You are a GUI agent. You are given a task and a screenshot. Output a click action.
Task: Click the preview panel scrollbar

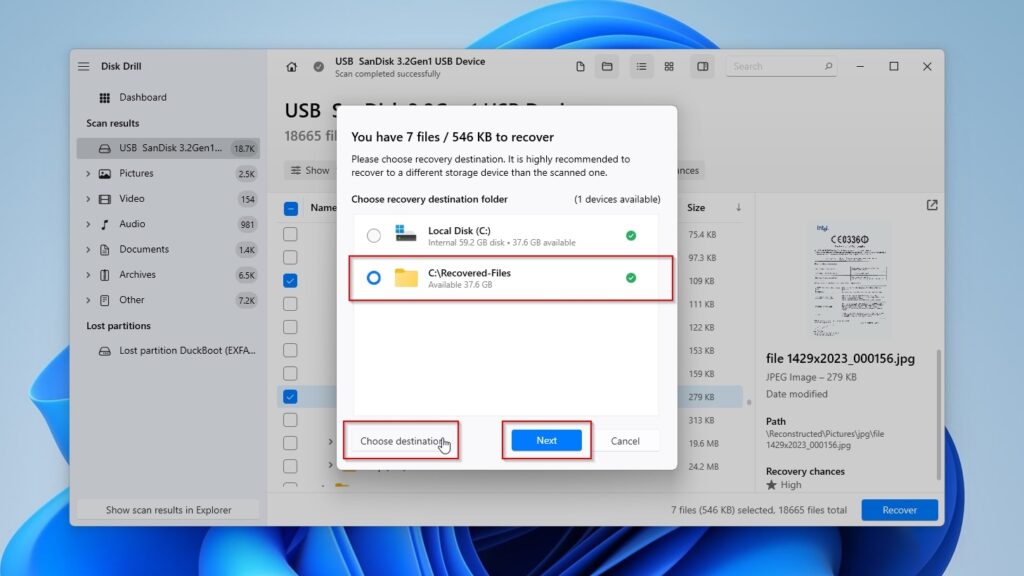click(938, 415)
